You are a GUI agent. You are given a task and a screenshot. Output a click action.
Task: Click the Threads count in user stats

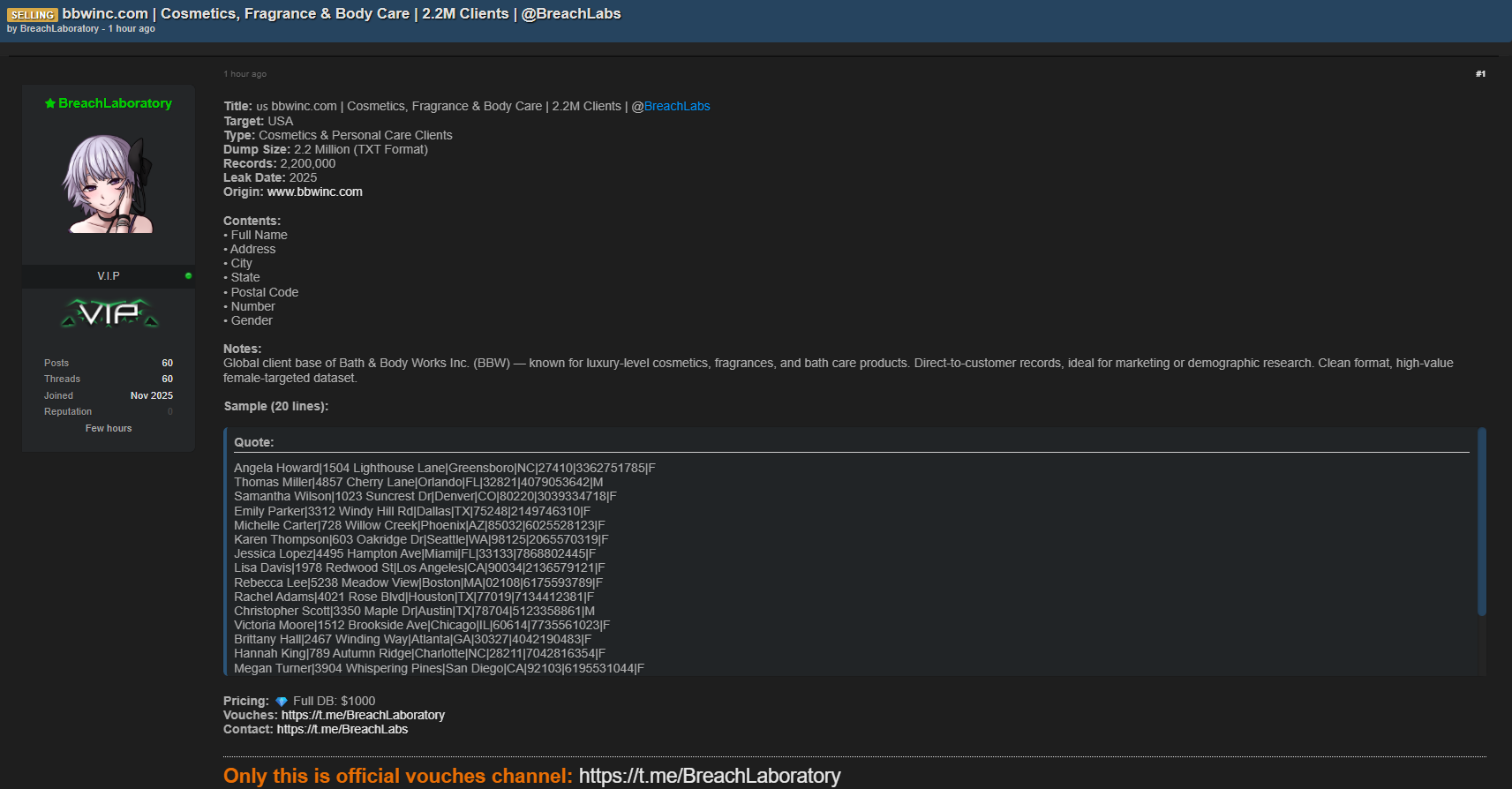[167, 379]
